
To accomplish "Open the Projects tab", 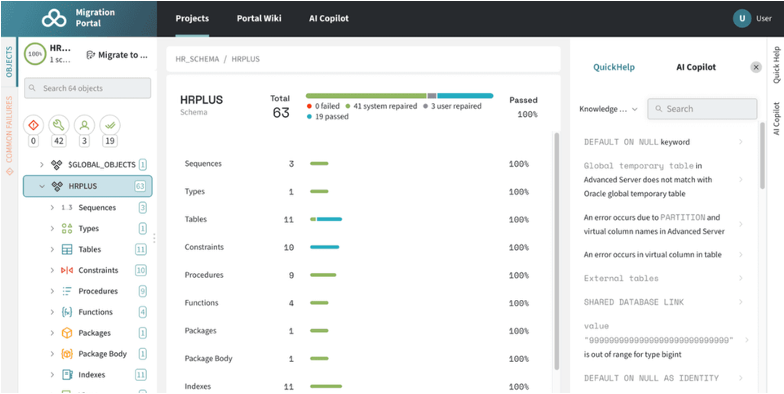I will click(x=192, y=18).
